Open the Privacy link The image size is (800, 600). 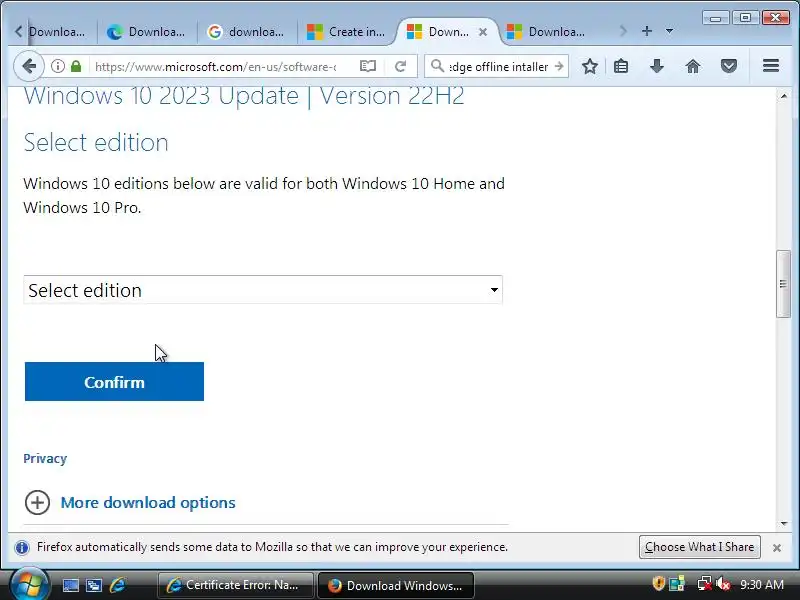45,458
